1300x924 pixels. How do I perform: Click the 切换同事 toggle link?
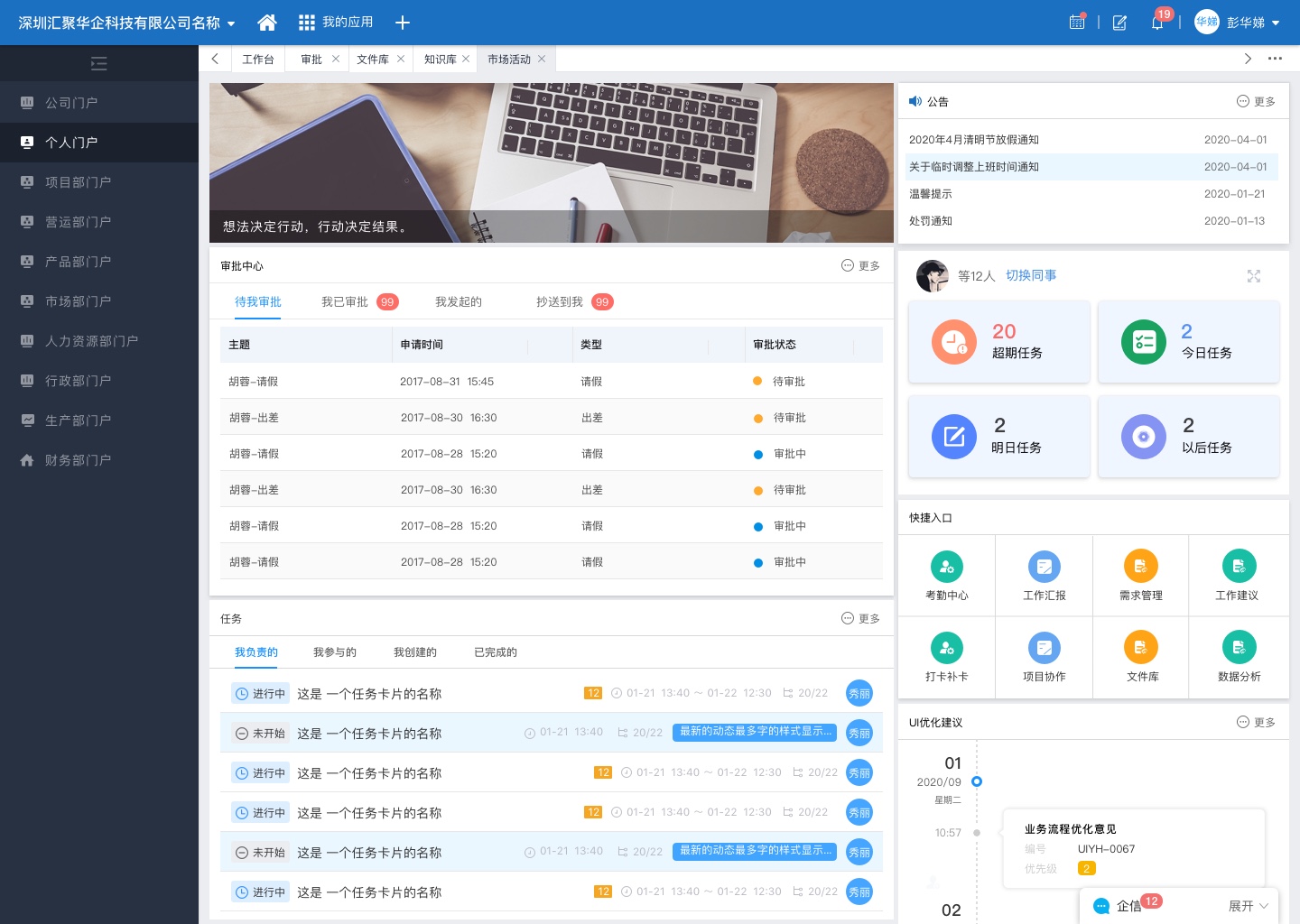(1031, 275)
